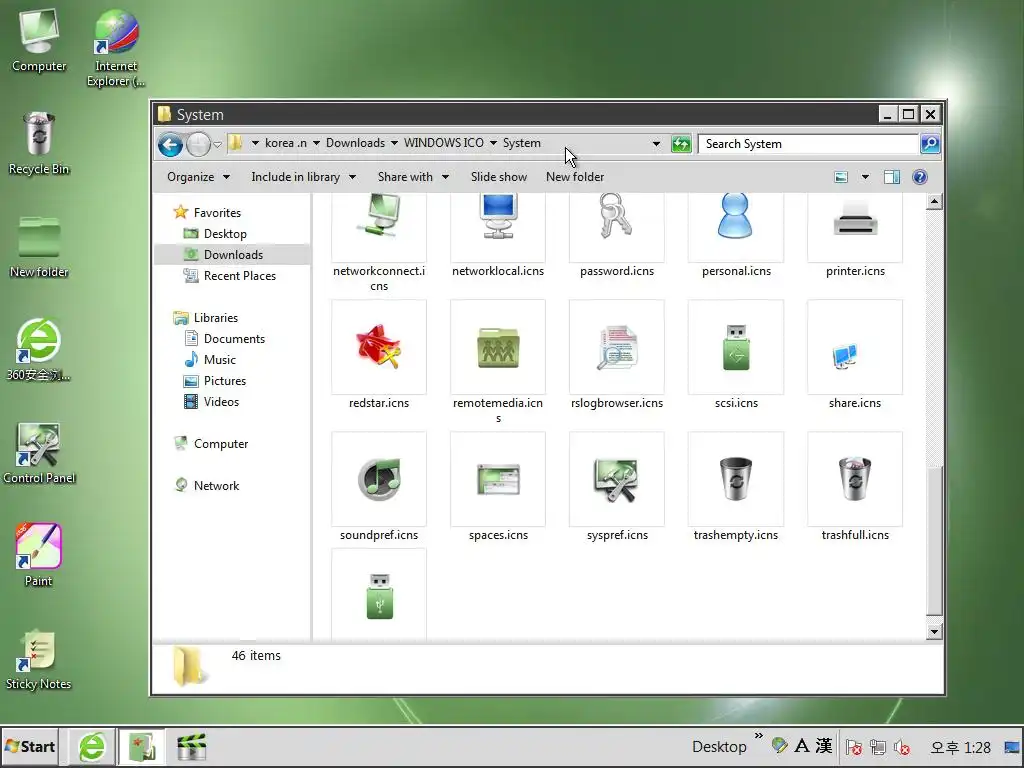The width and height of the screenshot is (1024, 768).
Task: Open Recent Places in sidebar
Action: click(x=239, y=276)
